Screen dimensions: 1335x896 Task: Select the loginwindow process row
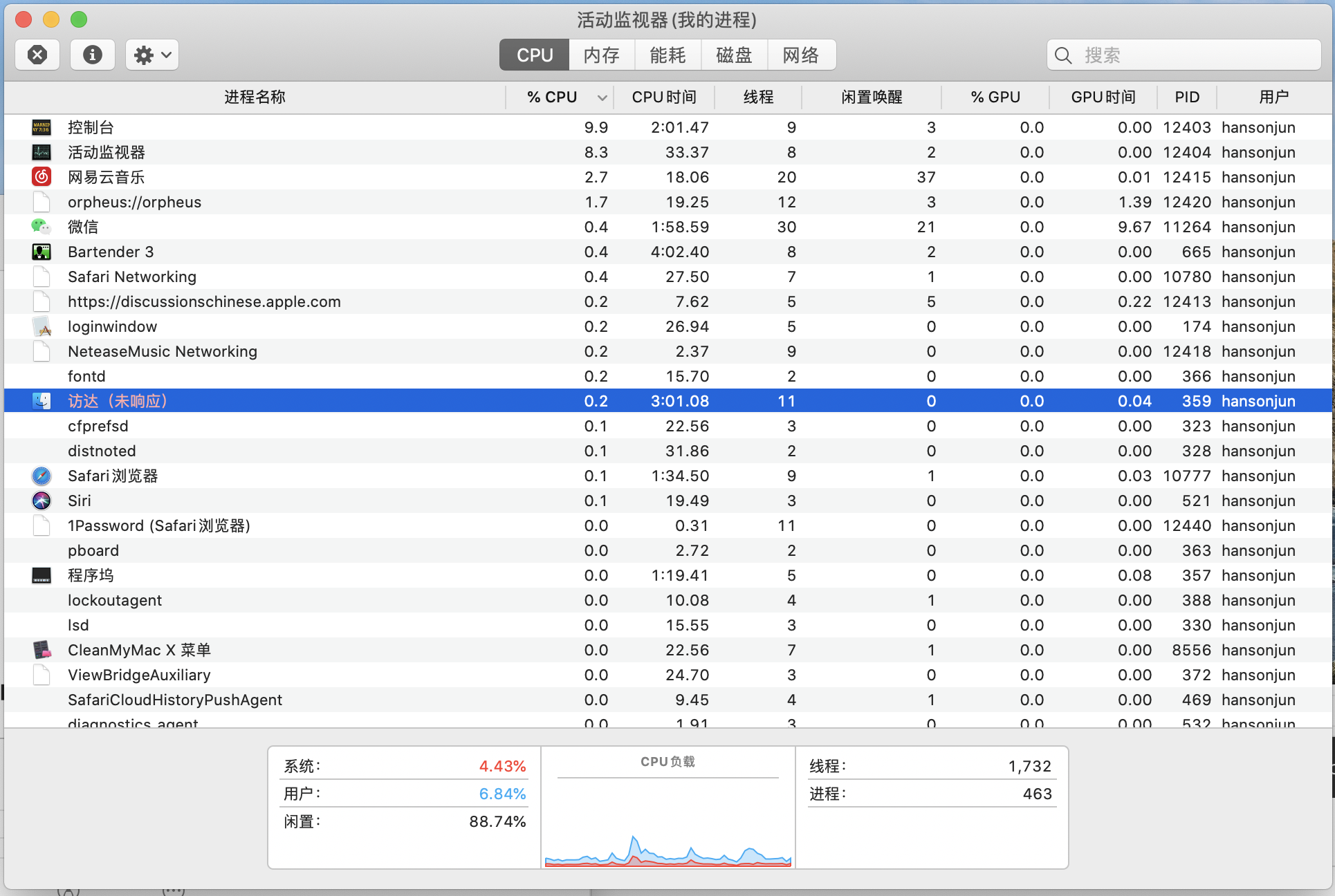[112, 326]
